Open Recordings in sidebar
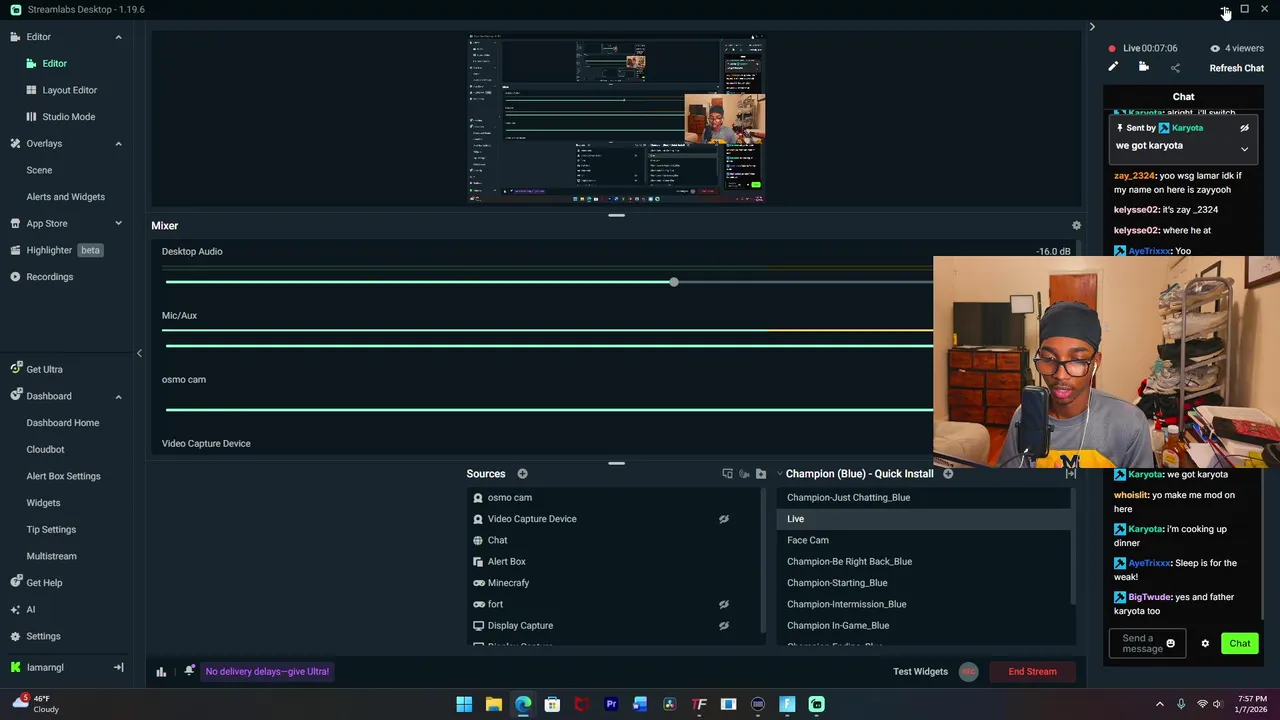Screen dimensions: 1280x720 (50, 277)
